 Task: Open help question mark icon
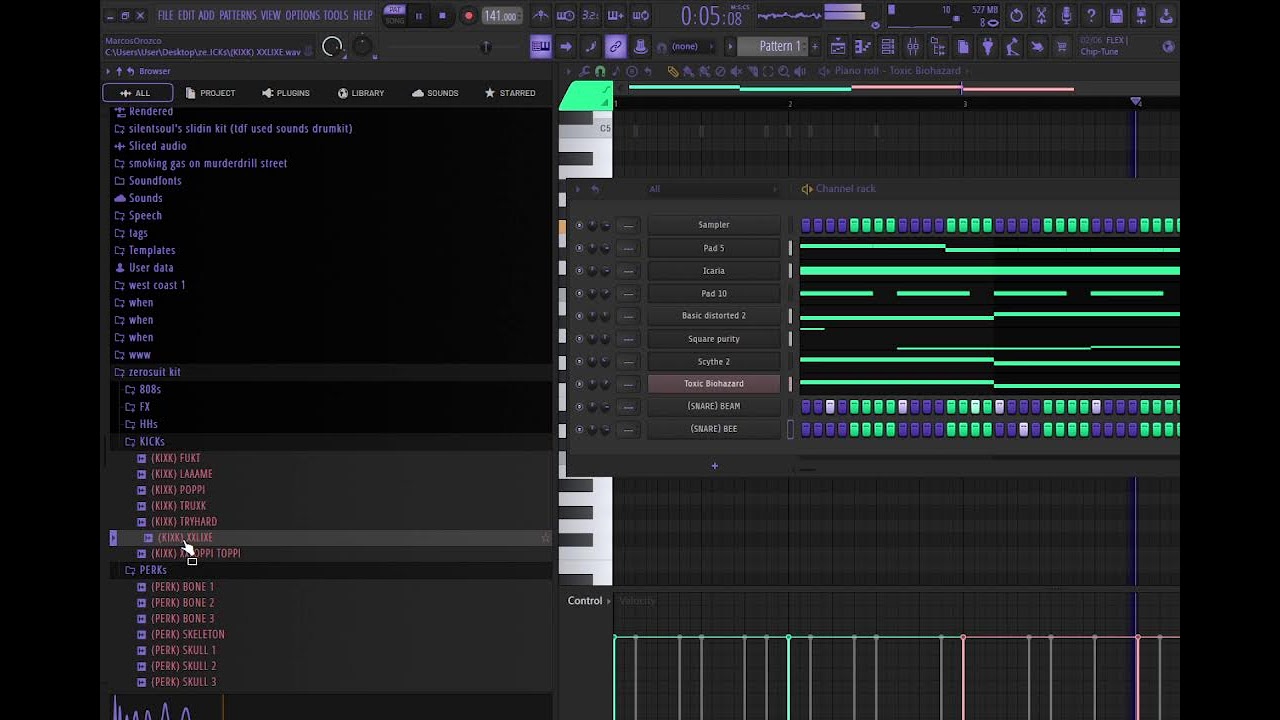[x=1091, y=16]
